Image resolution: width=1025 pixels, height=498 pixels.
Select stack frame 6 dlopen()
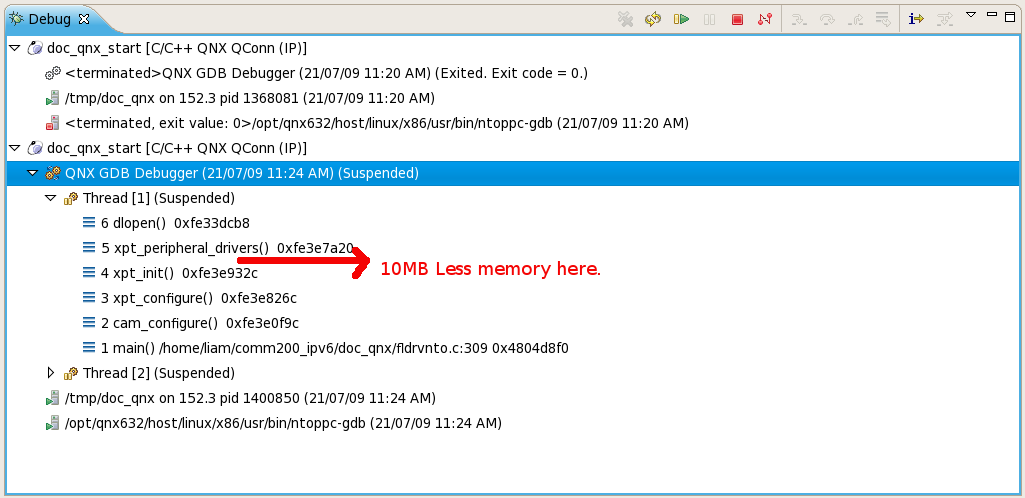[175, 223]
